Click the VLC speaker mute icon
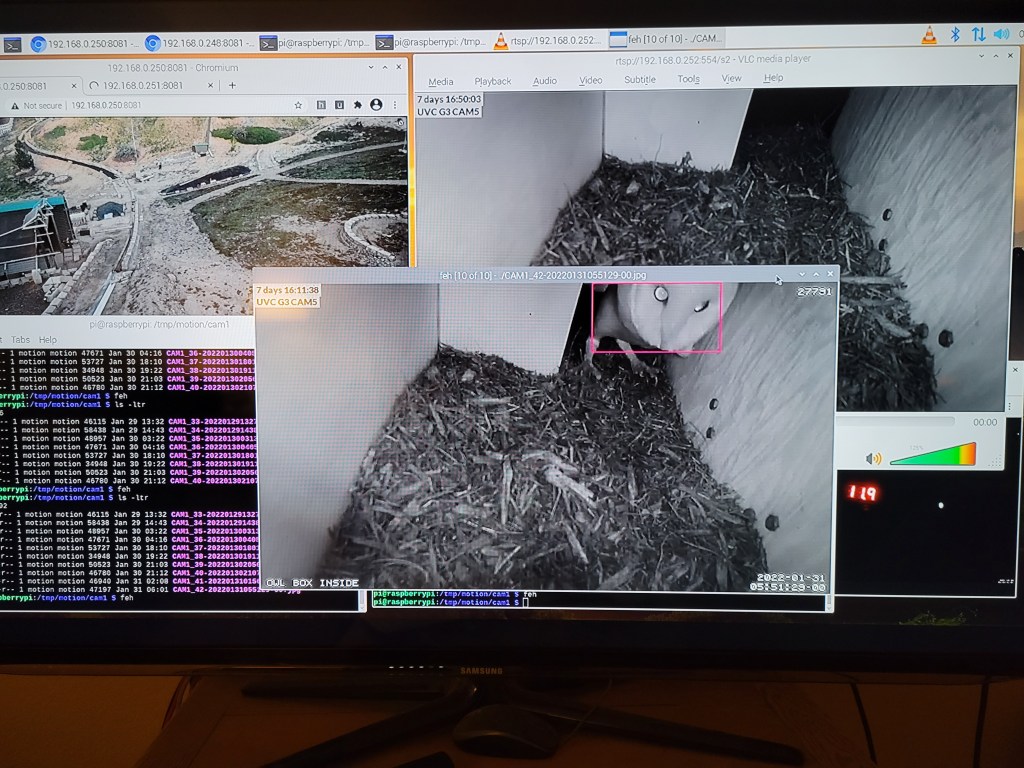Screen dimensions: 1024x768 [x=874, y=458]
